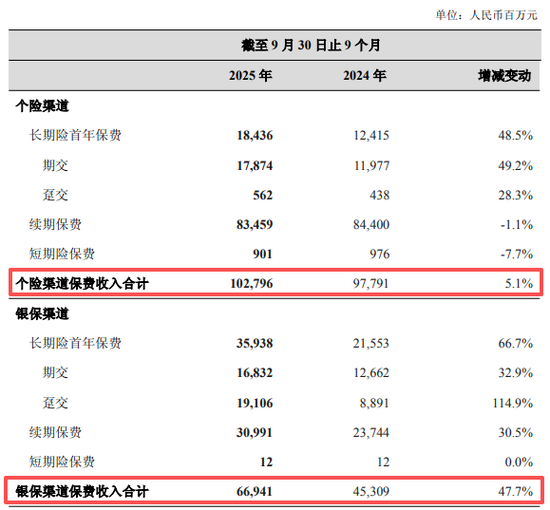Click the value 84,400

pyautogui.click(x=371, y=224)
